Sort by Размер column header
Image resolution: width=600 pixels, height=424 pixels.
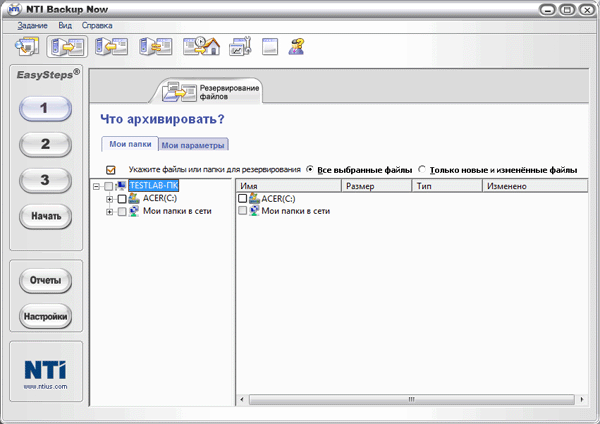(376, 186)
